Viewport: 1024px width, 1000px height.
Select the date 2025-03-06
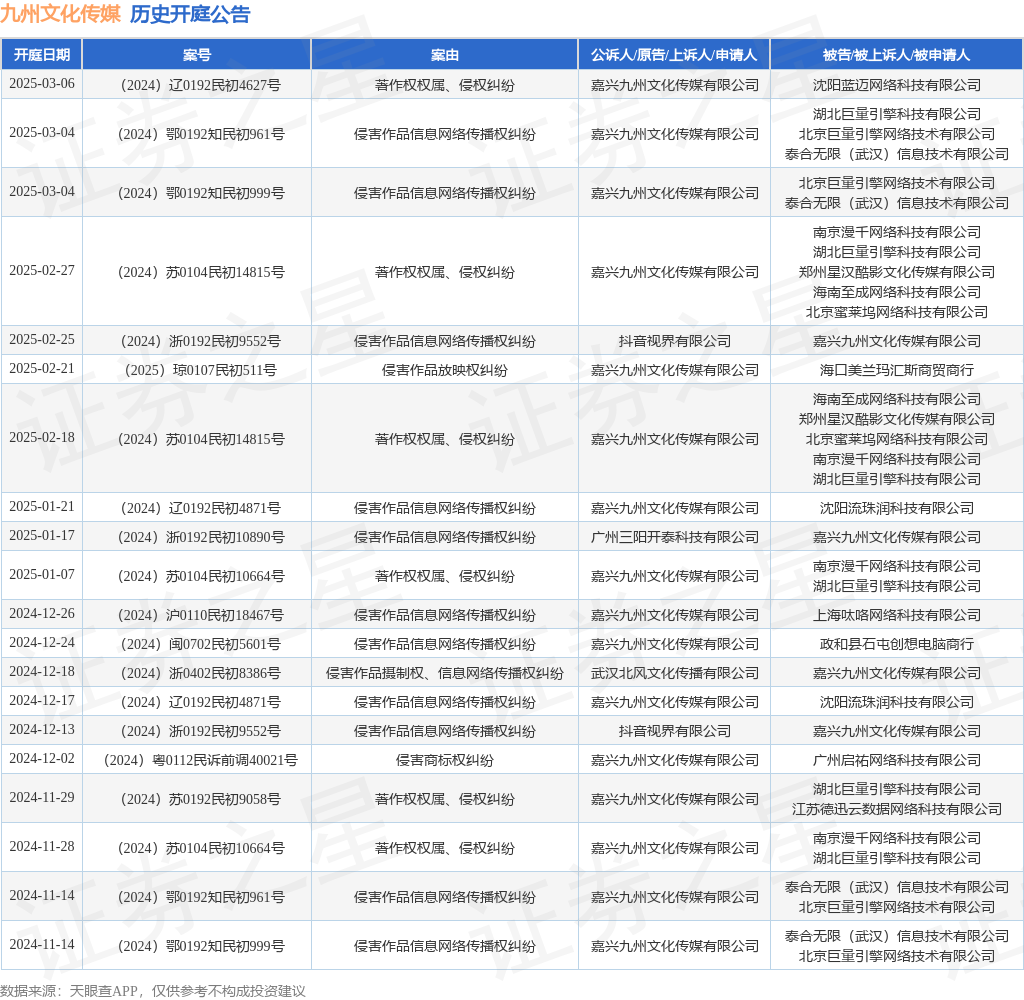pos(42,84)
